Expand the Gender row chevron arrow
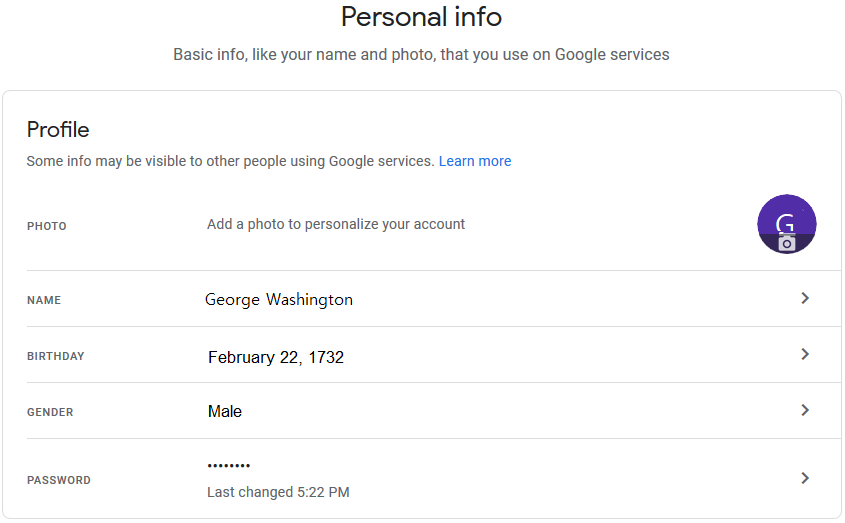845x523 pixels. tap(805, 410)
